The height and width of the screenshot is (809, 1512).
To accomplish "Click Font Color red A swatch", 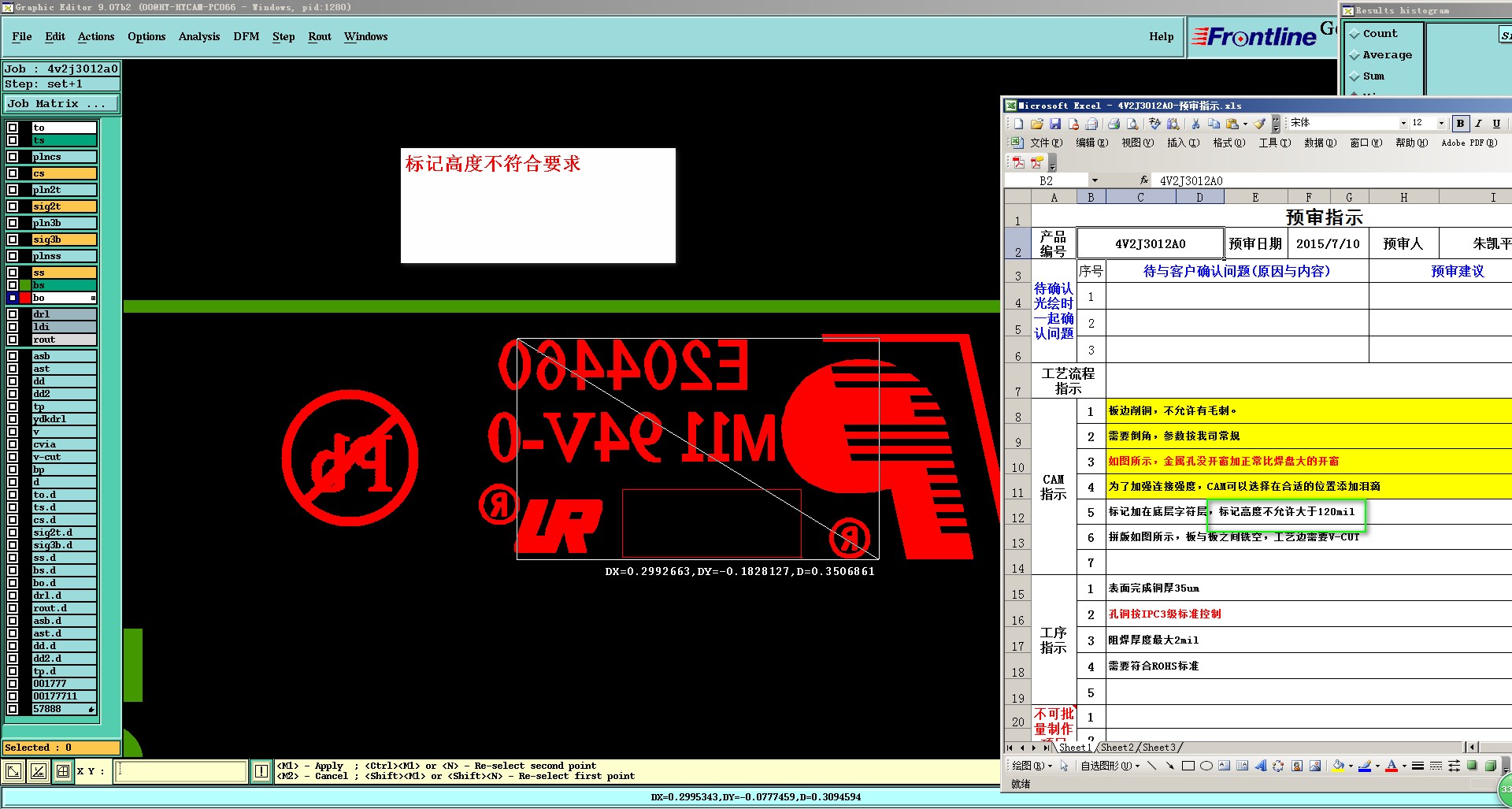I will coord(1392,766).
